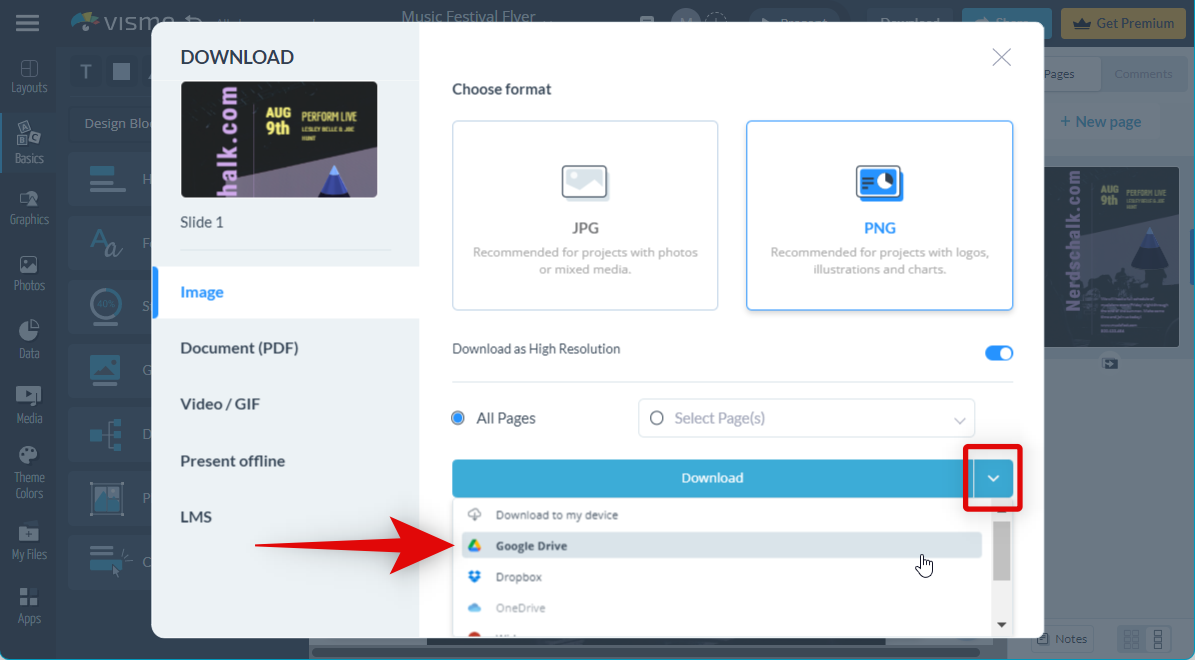
Task: Open Layouts in the left sidebar
Action: click(x=29, y=77)
